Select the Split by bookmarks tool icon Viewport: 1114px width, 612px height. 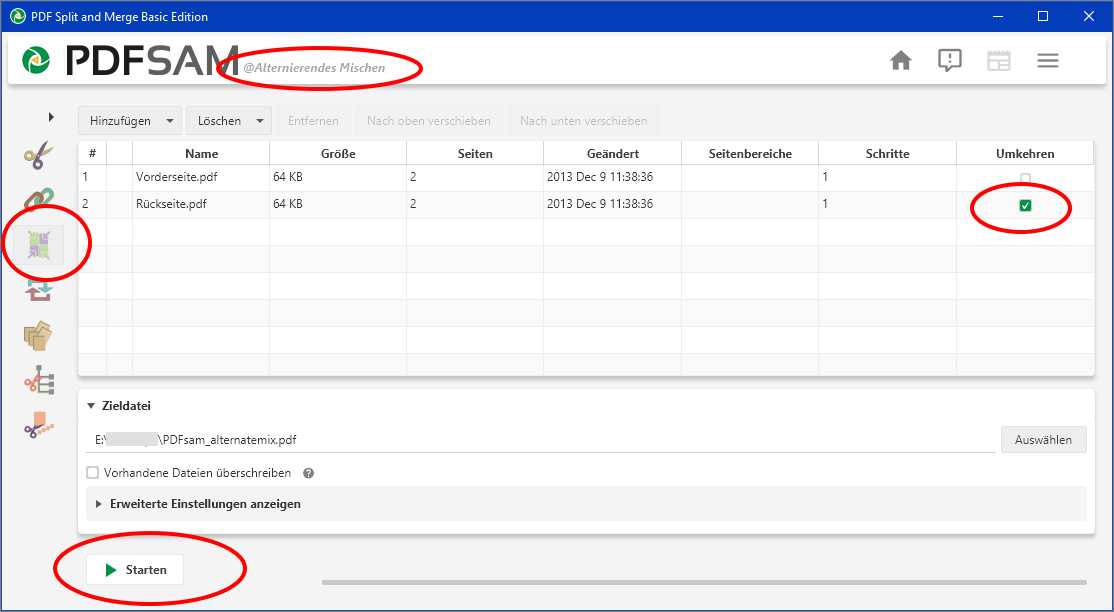(38, 382)
